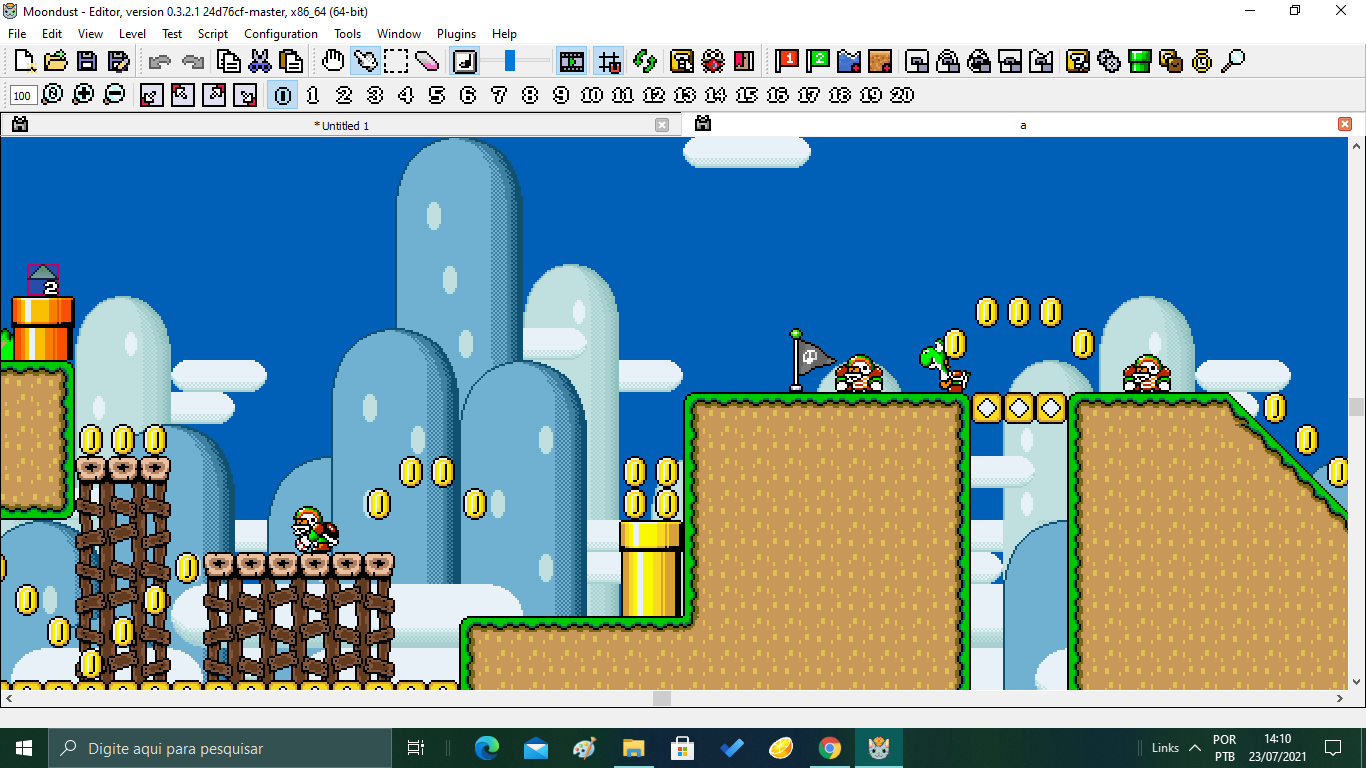This screenshot has height=768, width=1366.
Task: Click the vertical scrollbar thumb
Action: pos(1357,406)
